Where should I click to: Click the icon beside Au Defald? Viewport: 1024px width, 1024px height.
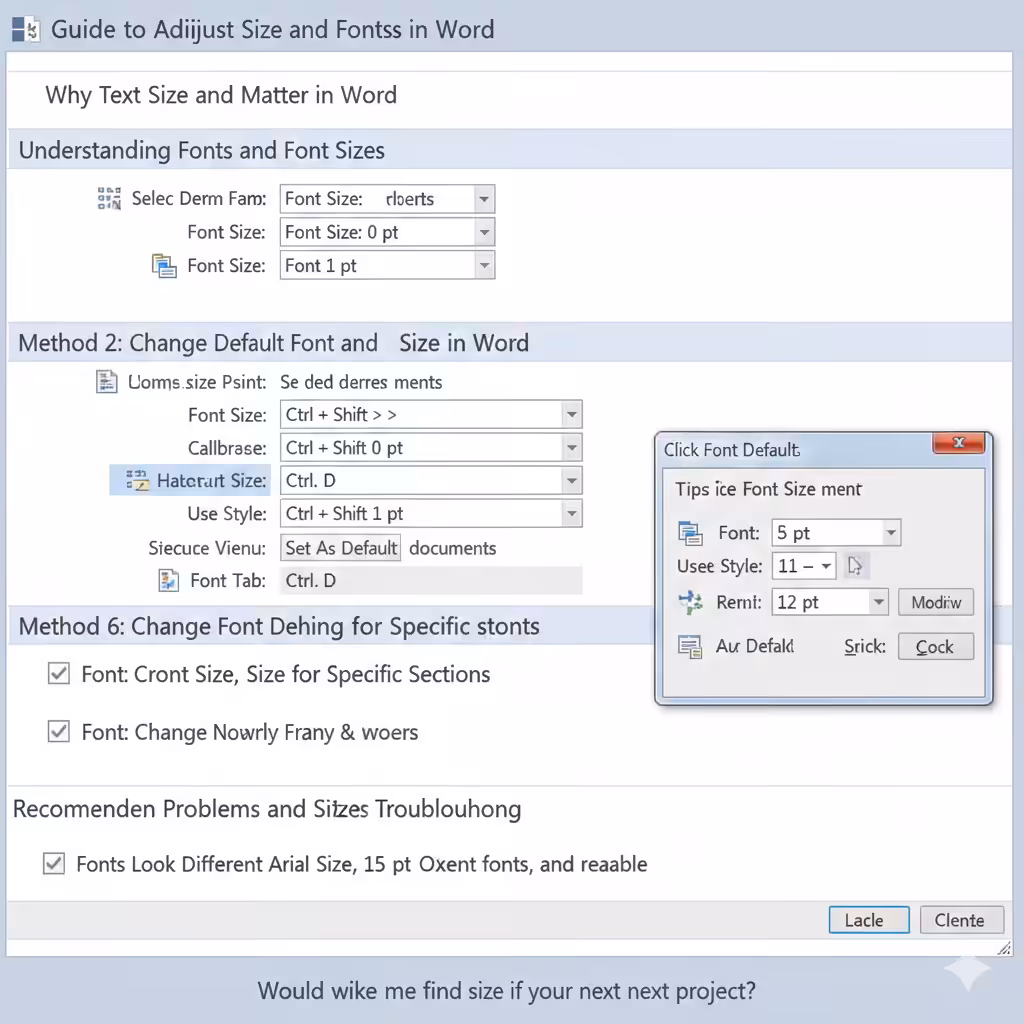[690, 647]
